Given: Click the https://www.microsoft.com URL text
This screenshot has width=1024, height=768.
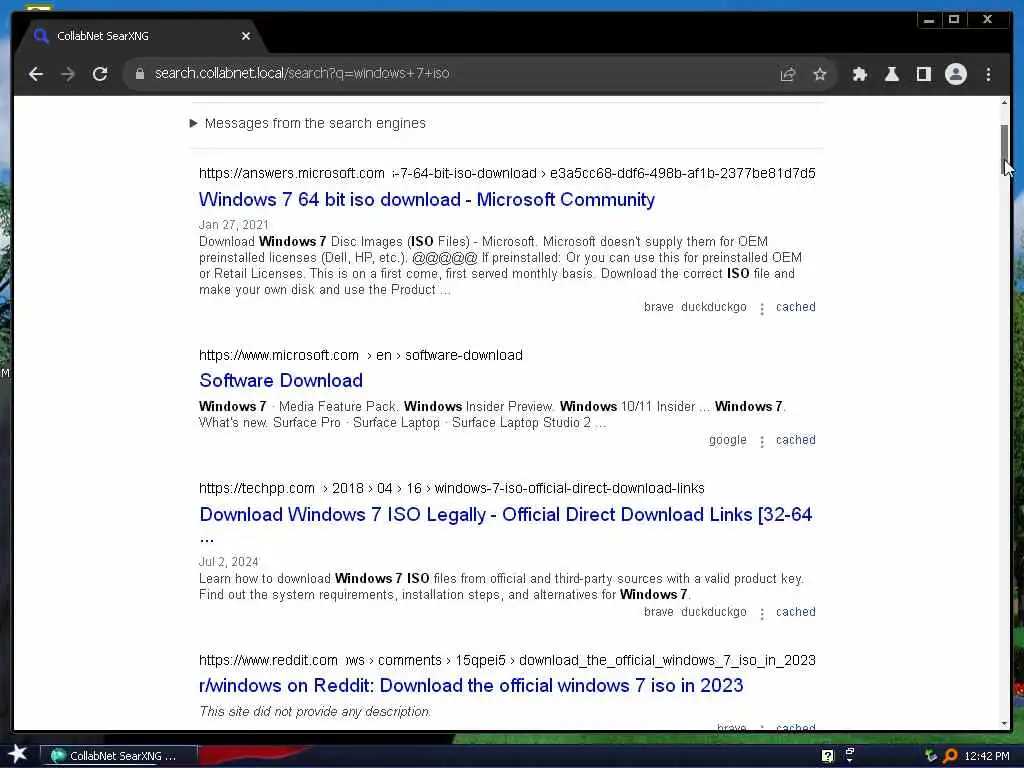Looking at the screenshot, I should pyautogui.click(x=279, y=355).
